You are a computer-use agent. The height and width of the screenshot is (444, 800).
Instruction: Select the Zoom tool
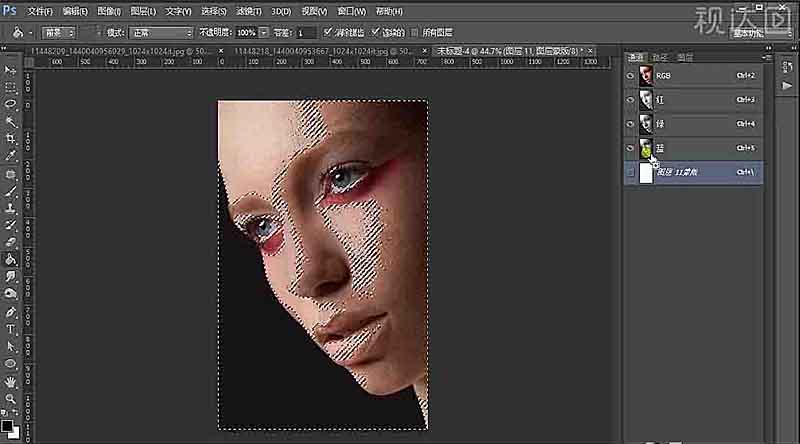(x=10, y=399)
